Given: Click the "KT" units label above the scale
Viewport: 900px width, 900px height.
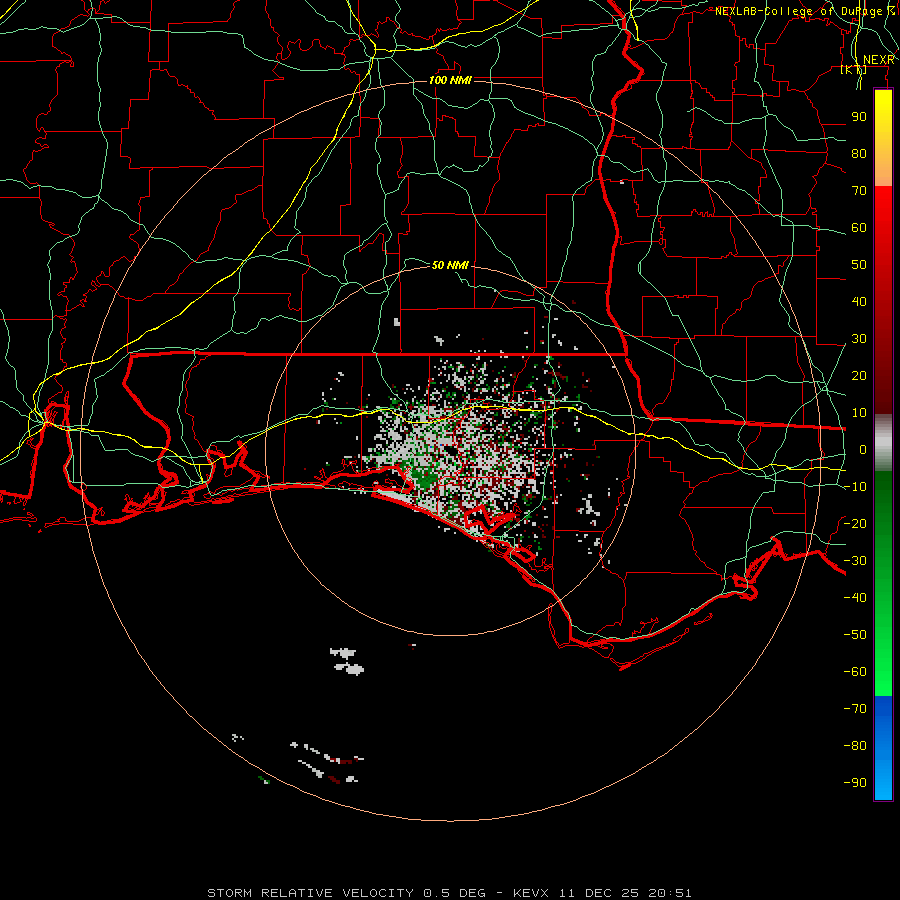Looking at the screenshot, I should coord(854,69).
